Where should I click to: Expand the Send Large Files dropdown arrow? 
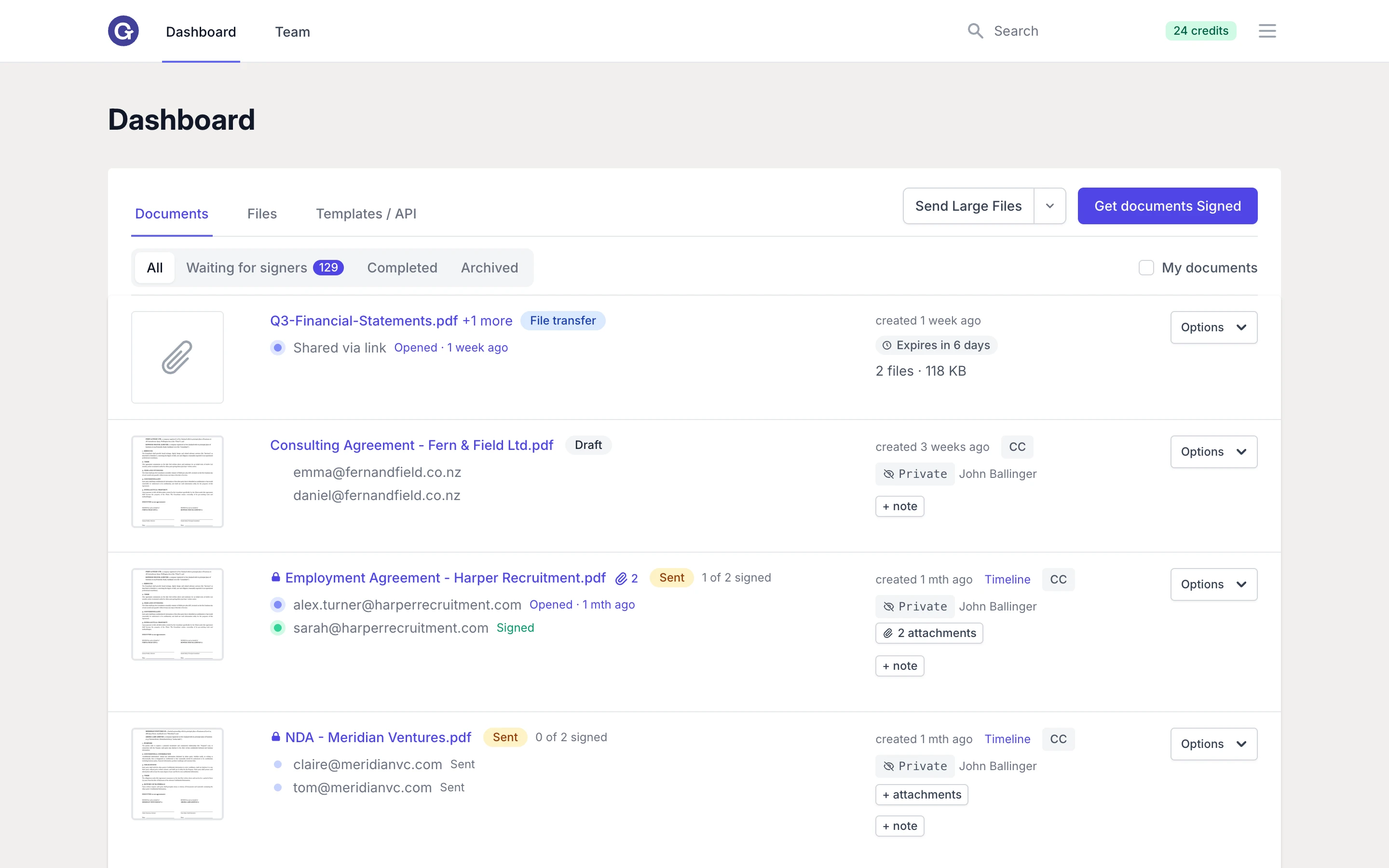click(x=1050, y=206)
